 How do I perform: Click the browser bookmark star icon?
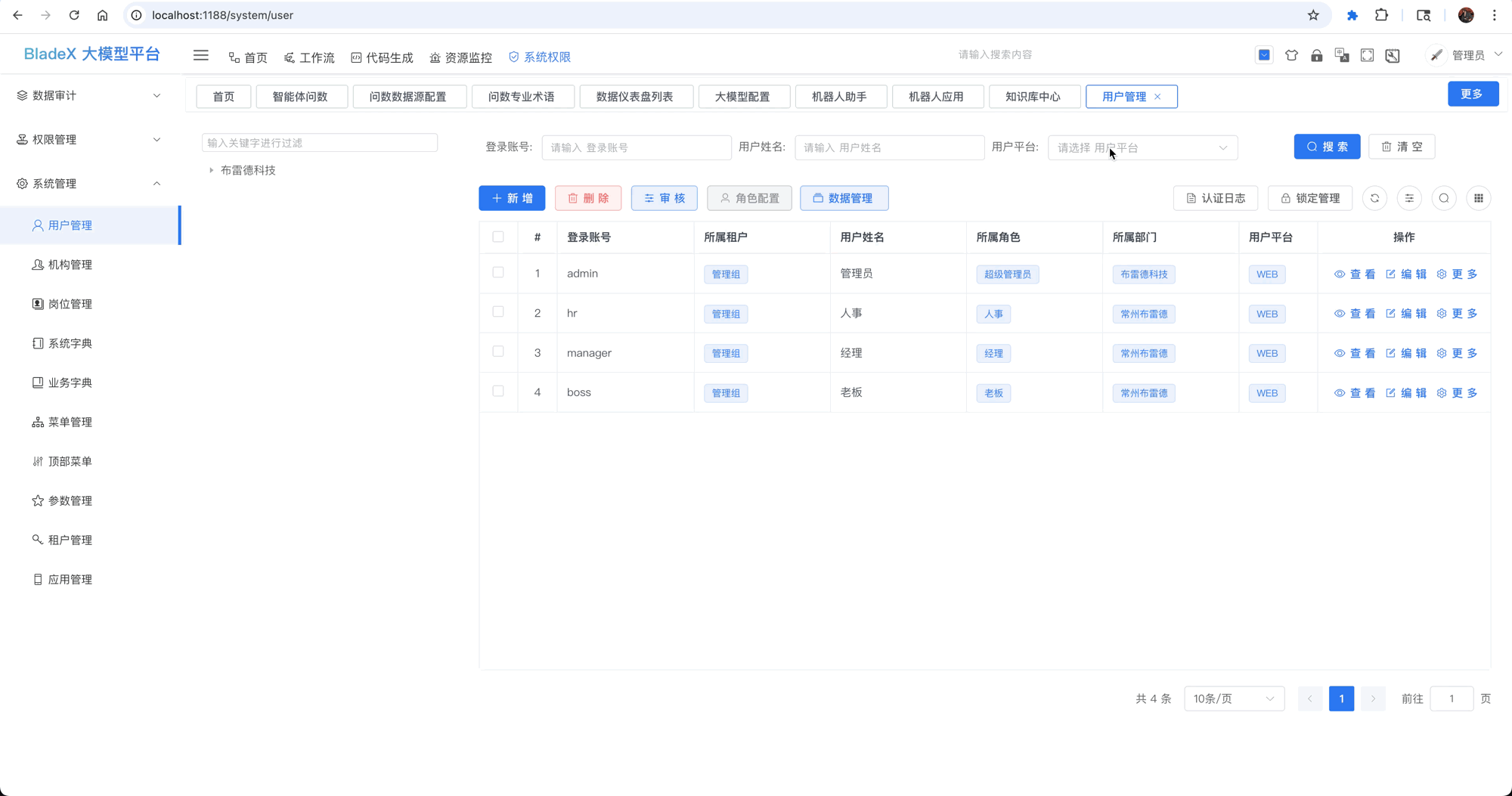click(1313, 15)
